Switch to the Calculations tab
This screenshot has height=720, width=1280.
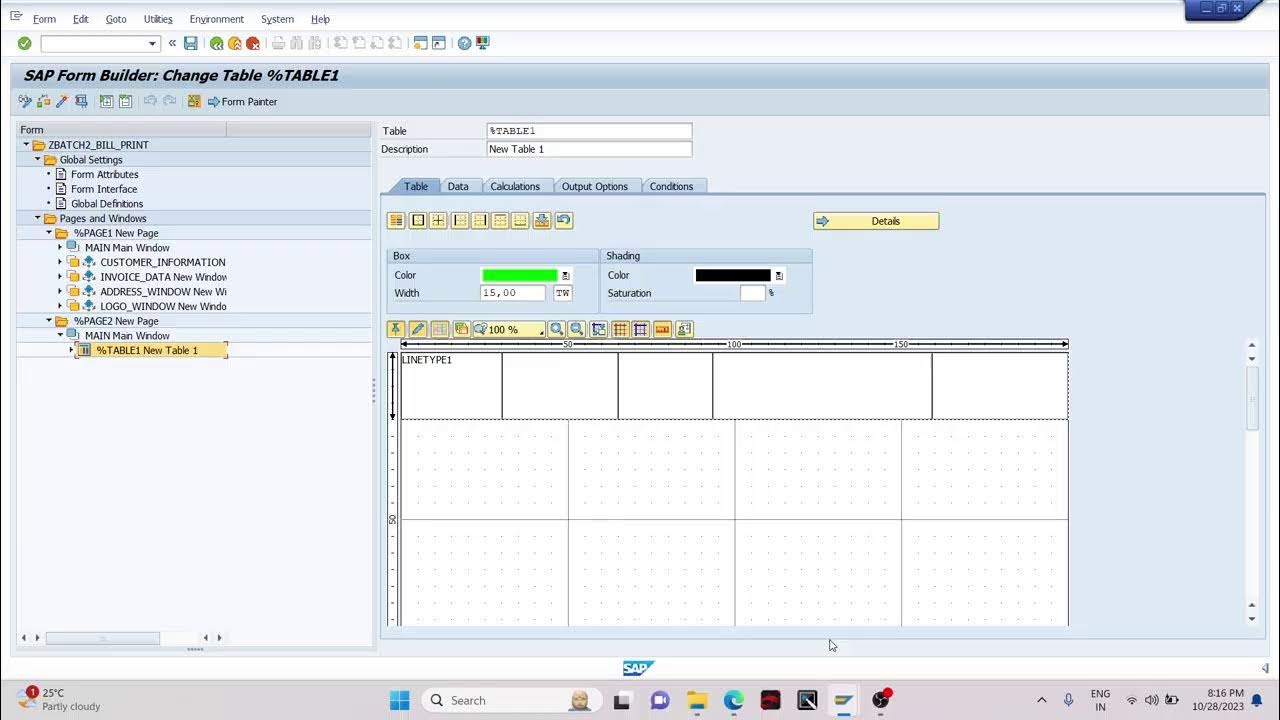pyautogui.click(x=515, y=186)
